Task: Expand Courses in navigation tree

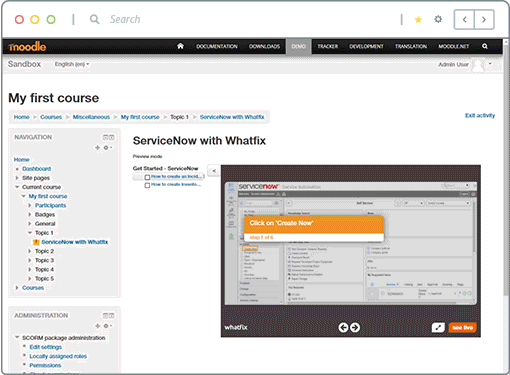Action: click(x=17, y=288)
